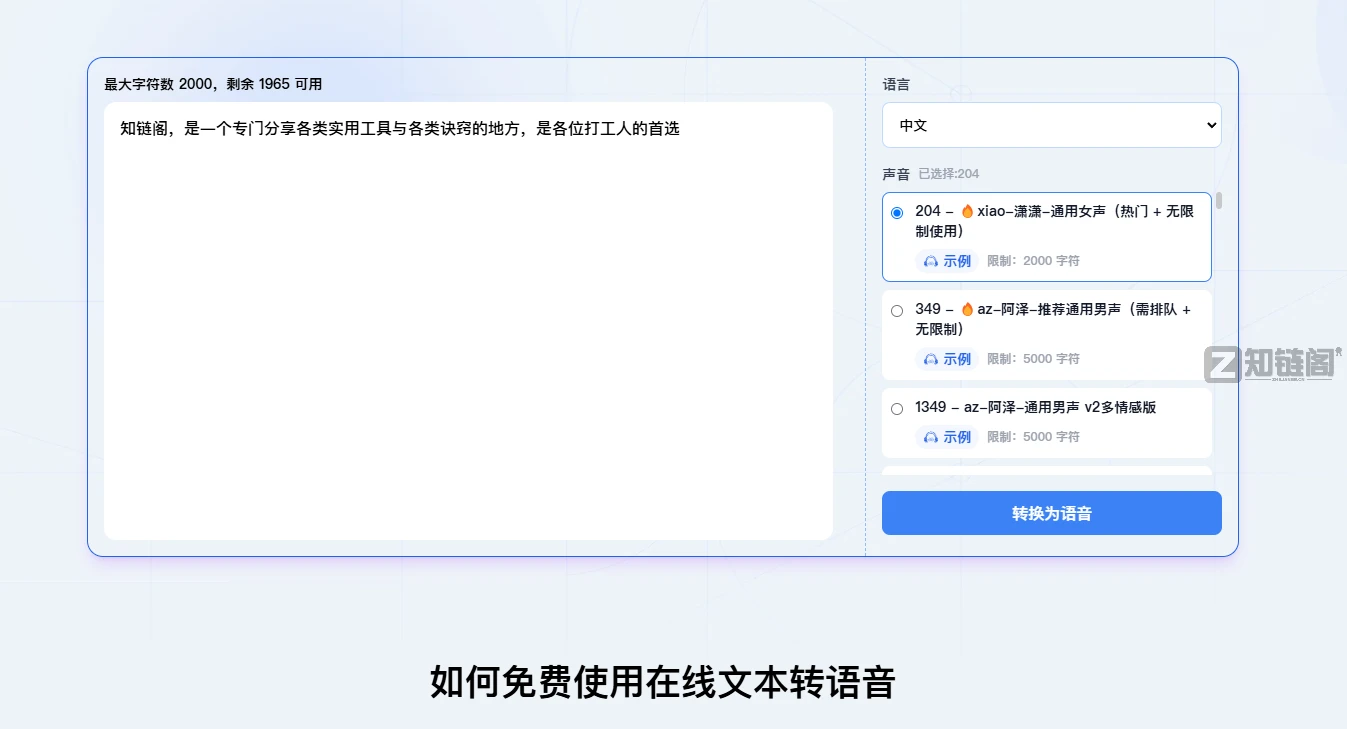Open the 示例 sample link for voice 204
The image size is (1347, 729).
[957, 261]
